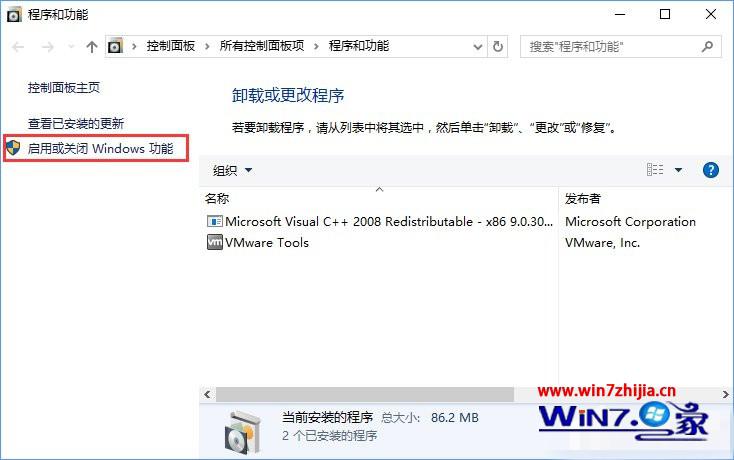Open the 组织 (Organize) dropdown menu
734x460 pixels.
click(233, 170)
